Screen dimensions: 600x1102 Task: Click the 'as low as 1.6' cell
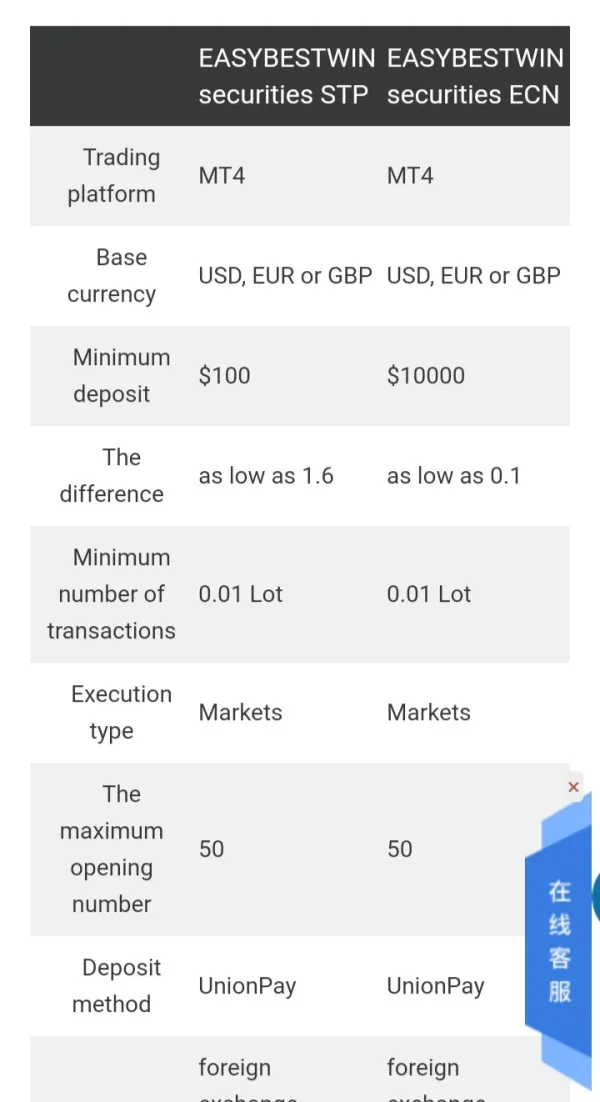point(266,476)
